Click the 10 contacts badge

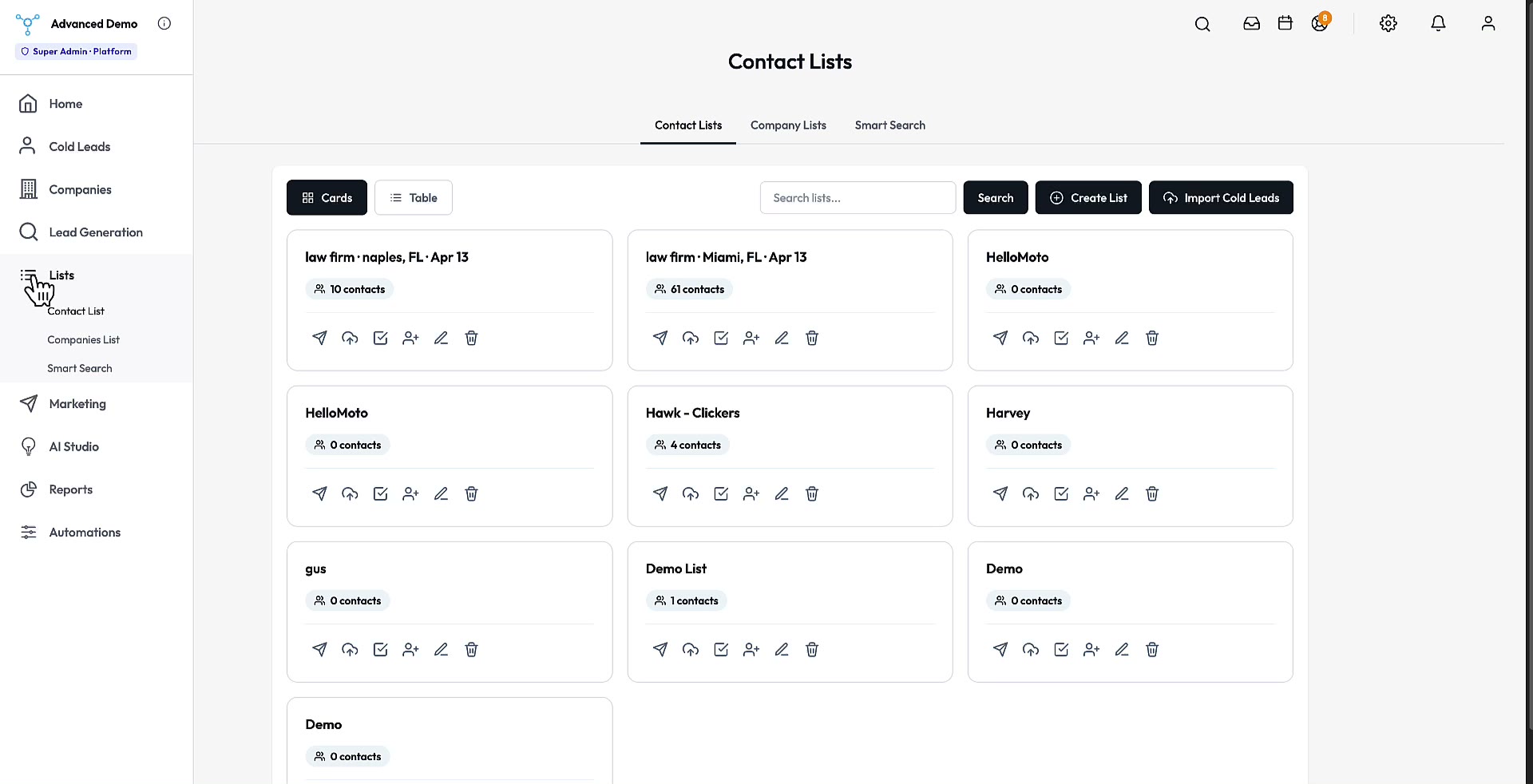(x=349, y=289)
